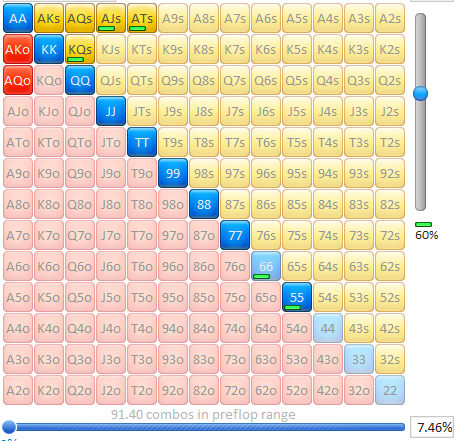Screen dimensions: 457x441
Task: Click the horizontal range percentage slider handle
Action: click(9, 427)
